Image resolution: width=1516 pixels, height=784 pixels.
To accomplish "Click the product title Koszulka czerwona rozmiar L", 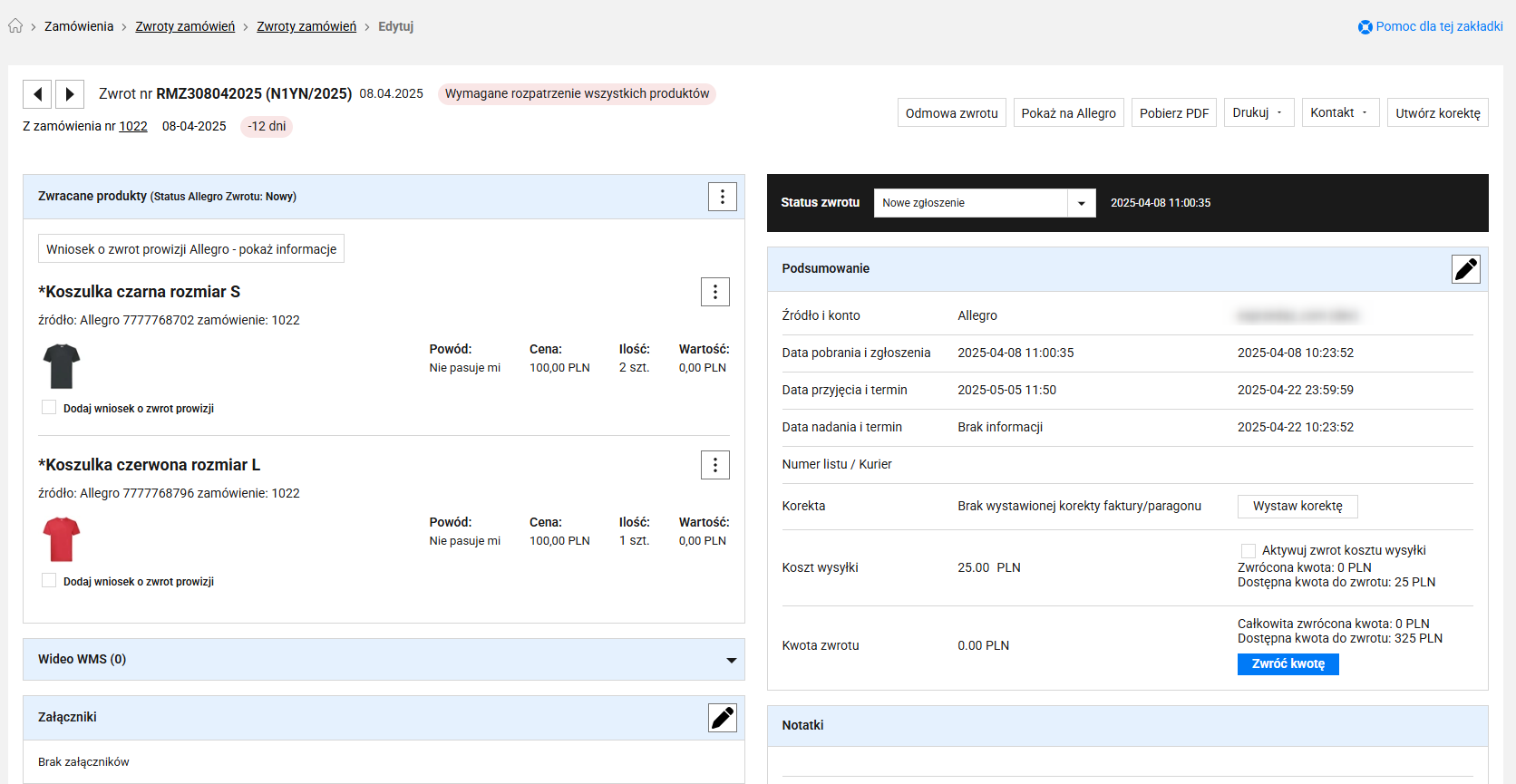I will pos(149,465).
